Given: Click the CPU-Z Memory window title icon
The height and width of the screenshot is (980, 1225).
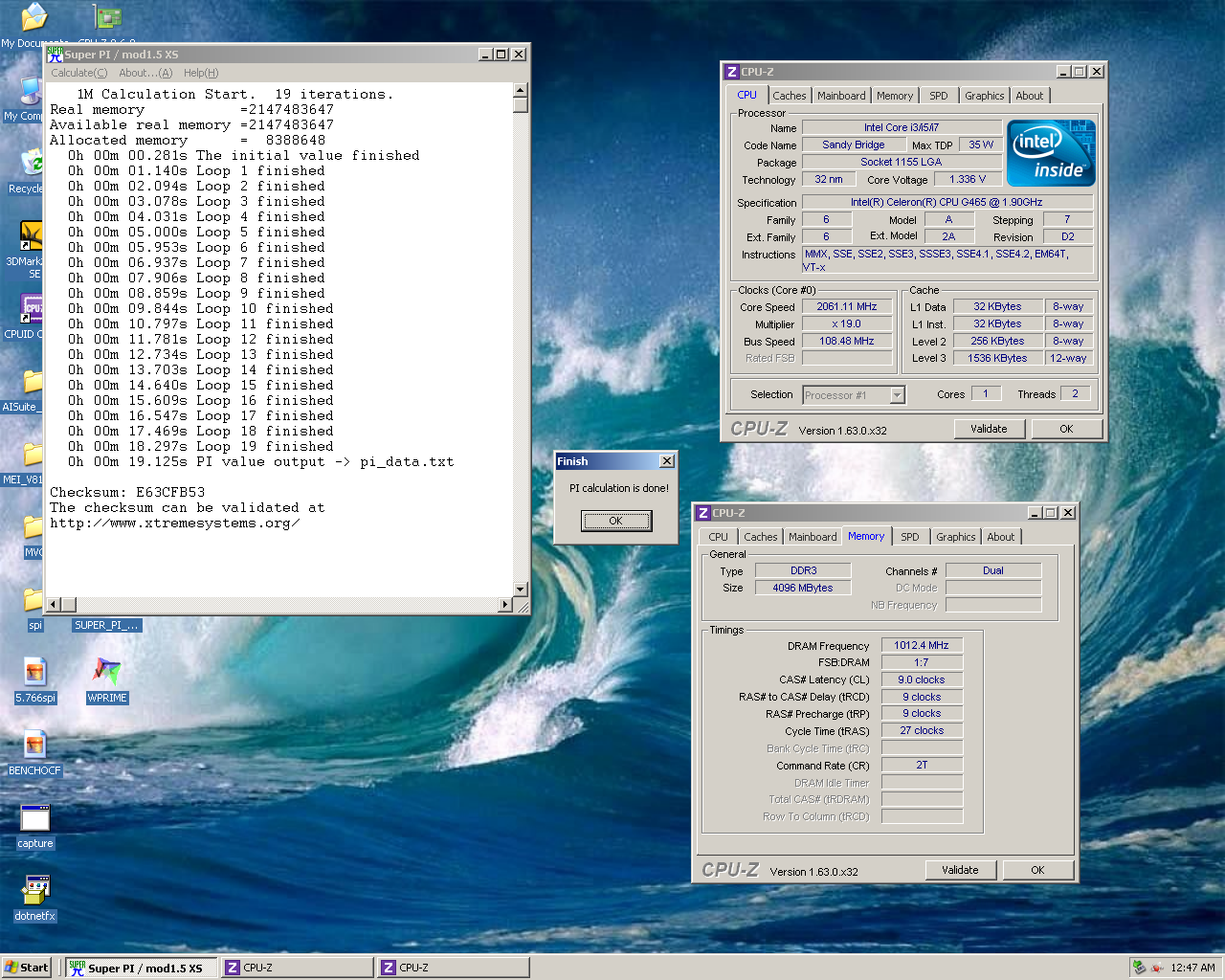Looking at the screenshot, I should pos(703,513).
